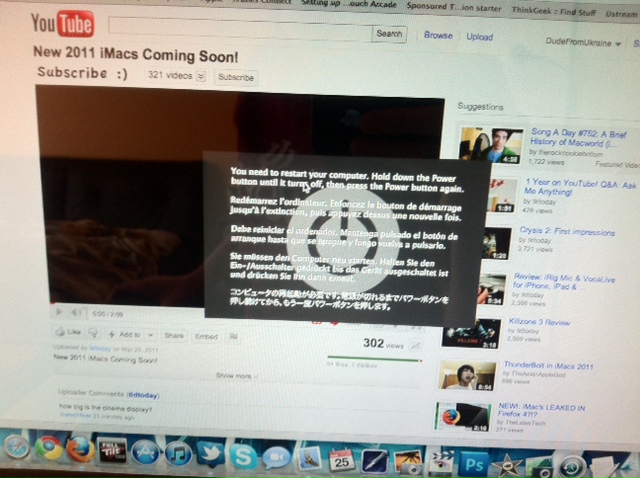Screen dimensions: 640x478
Task: Click the video play button
Action: click(59, 312)
